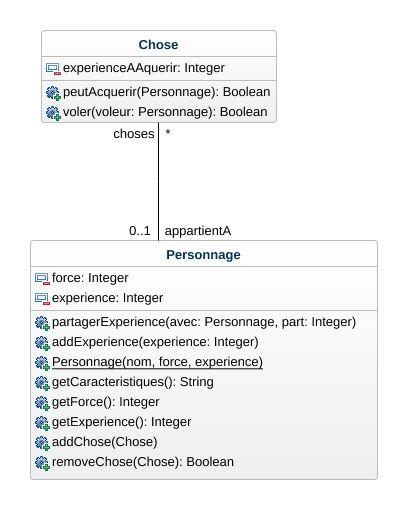
Task: Select the getForce(): Integer operation
Action: [x=106, y=402]
